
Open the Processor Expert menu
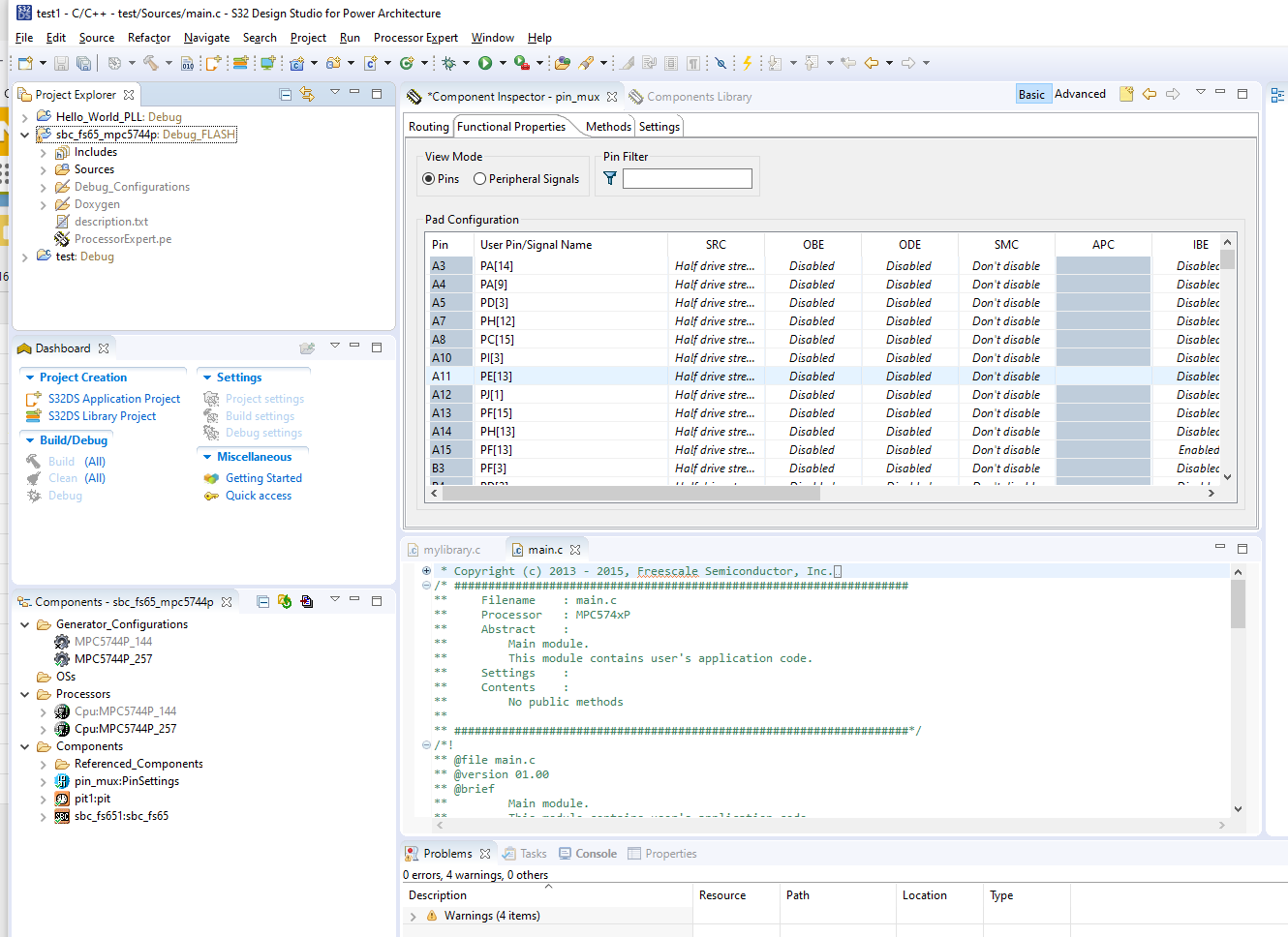[x=414, y=38]
